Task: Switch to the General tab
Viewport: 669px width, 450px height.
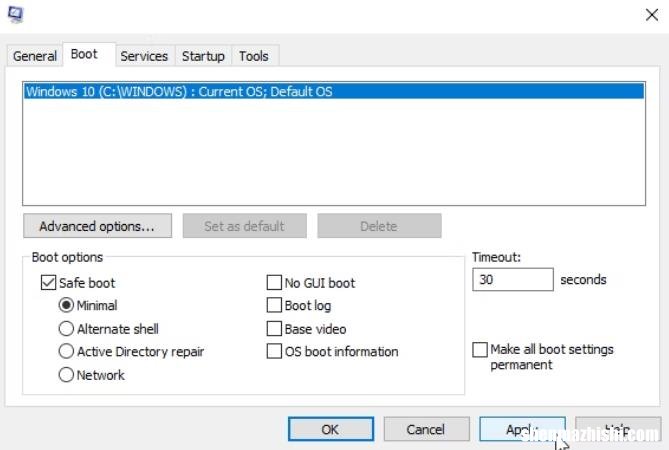Action: (35, 56)
